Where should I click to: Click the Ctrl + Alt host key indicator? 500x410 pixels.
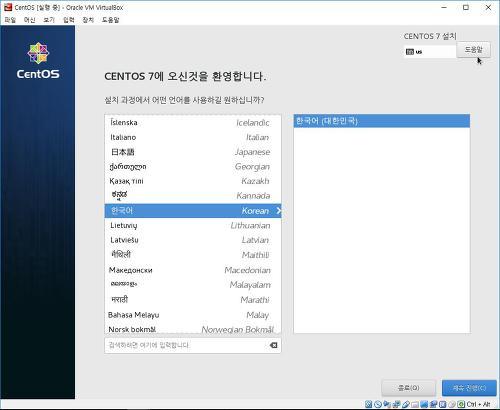coord(478,404)
